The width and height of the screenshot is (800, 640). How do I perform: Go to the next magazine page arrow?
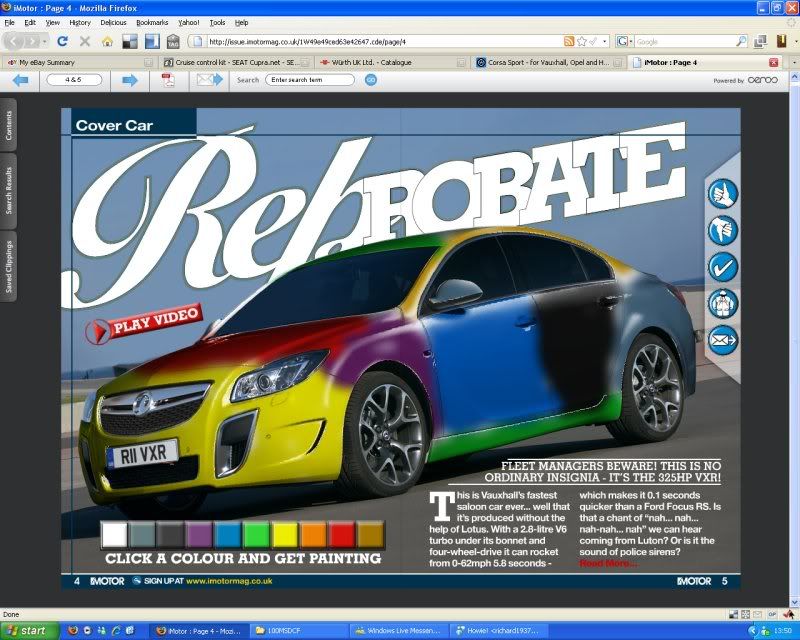[x=129, y=80]
